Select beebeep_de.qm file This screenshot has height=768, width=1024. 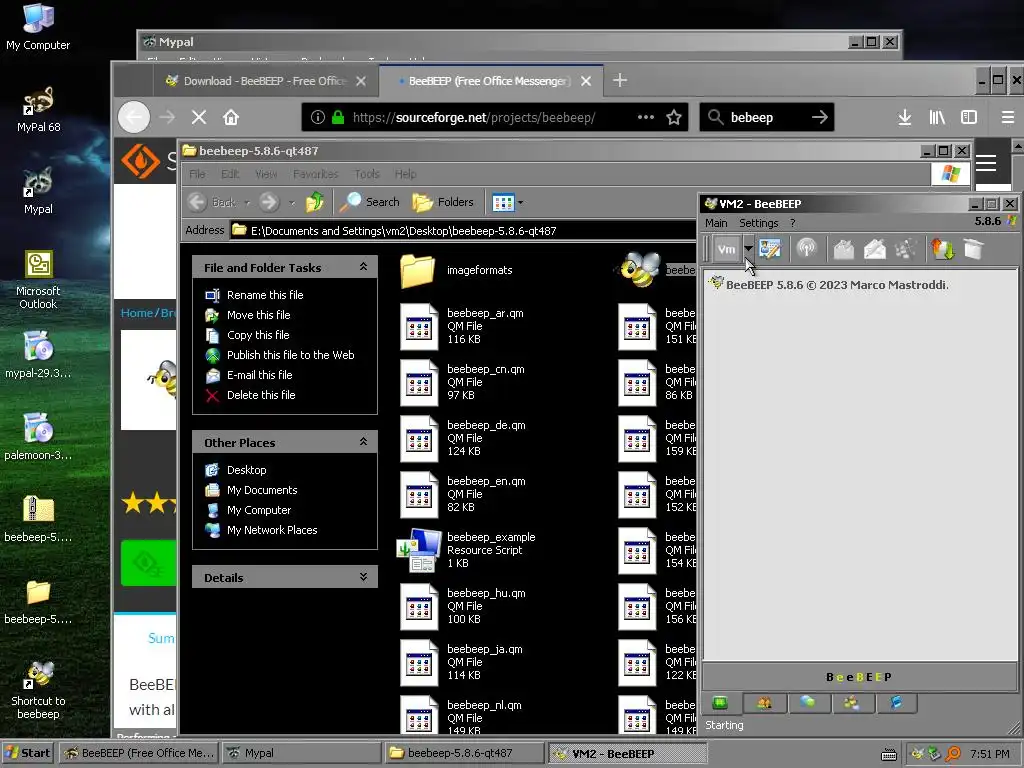pos(462,438)
